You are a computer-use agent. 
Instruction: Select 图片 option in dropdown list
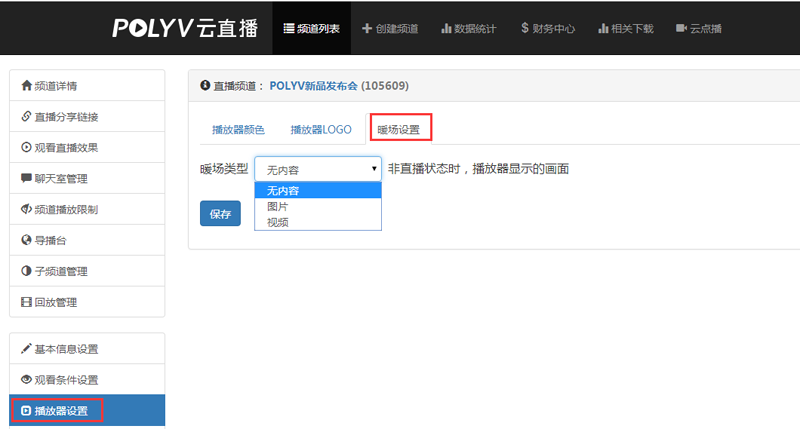(276, 206)
